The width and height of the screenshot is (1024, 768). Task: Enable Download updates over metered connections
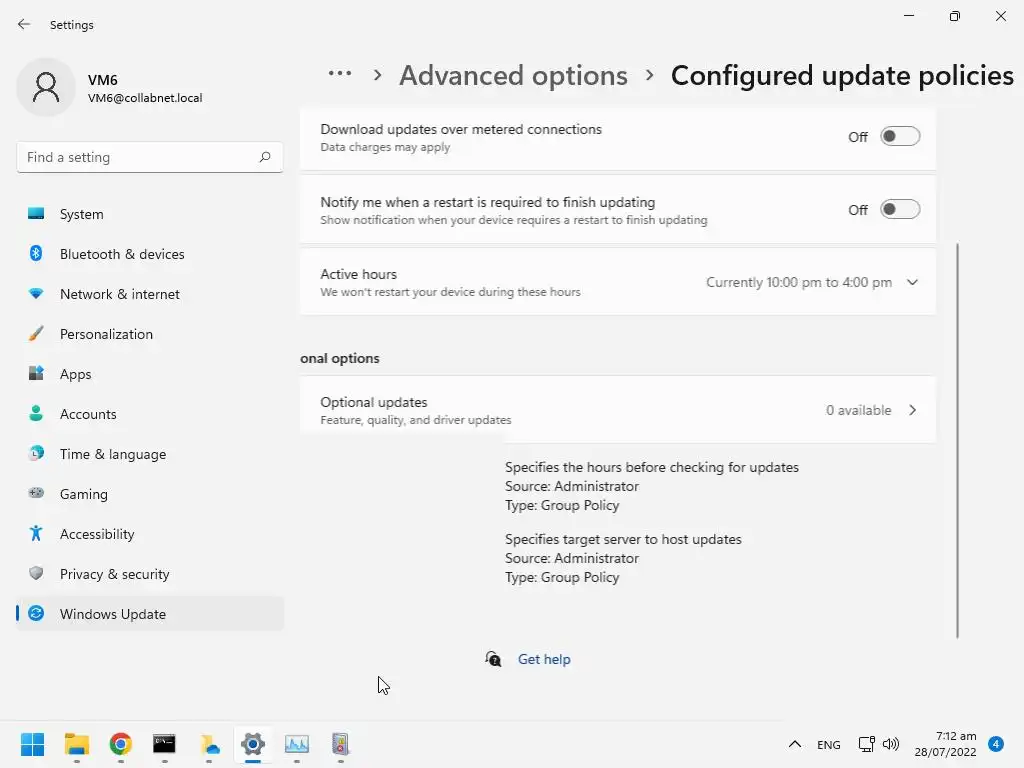point(899,137)
